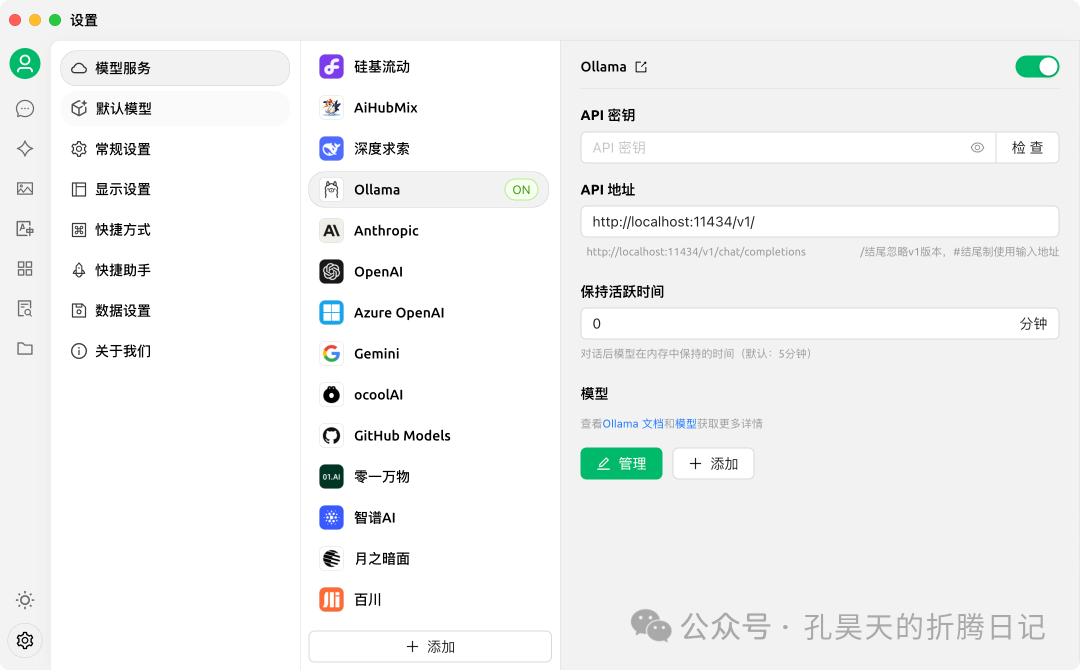Toggle the Ollama enable switch off
The image size is (1080, 670).
click(1037, 67)
